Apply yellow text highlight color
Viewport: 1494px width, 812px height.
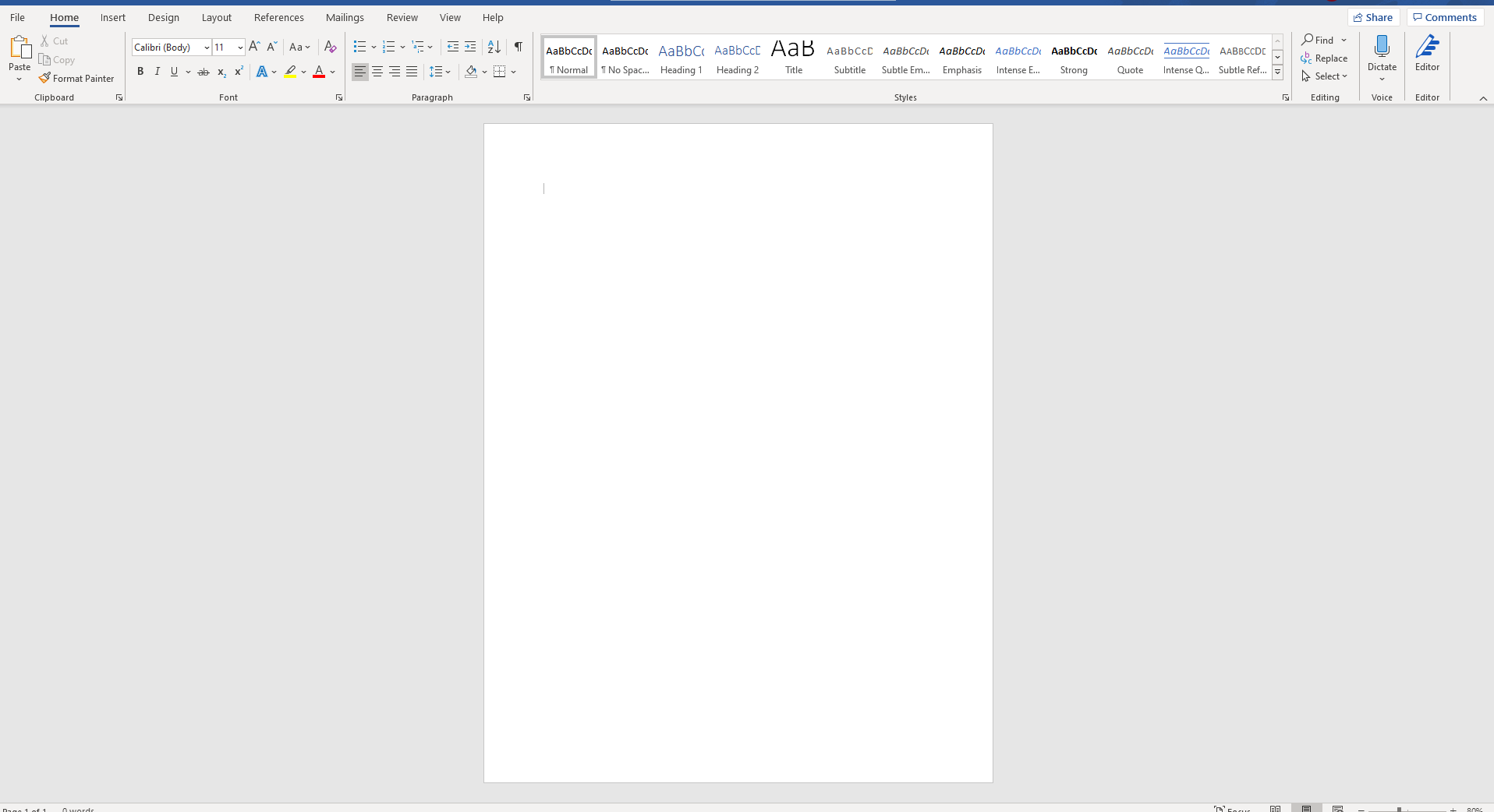click(290, 72)
